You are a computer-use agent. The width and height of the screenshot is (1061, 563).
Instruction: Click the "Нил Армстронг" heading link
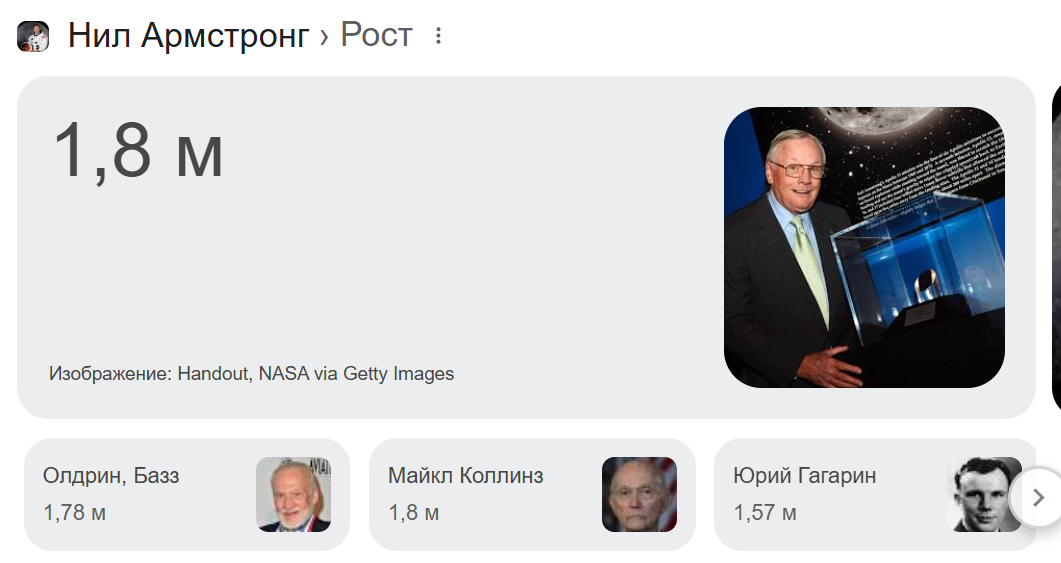[x=188, y=36]
